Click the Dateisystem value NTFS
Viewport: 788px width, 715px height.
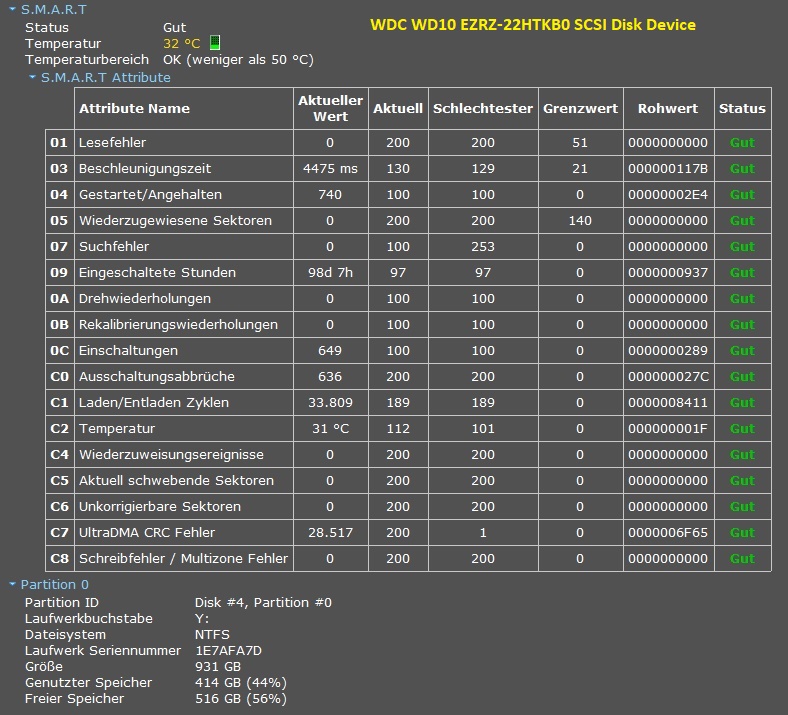[x=212, y=635]
